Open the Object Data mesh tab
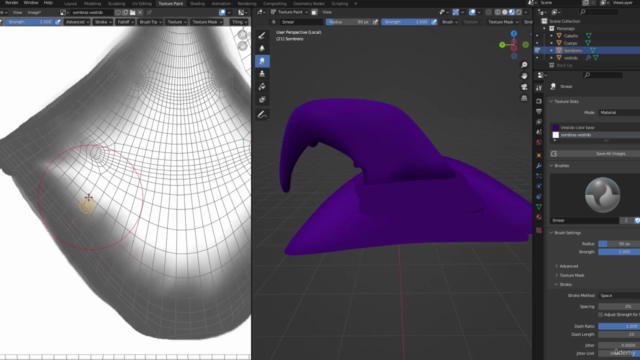The image size is (640, 360). pyautogui.click(x=539, y=207)
